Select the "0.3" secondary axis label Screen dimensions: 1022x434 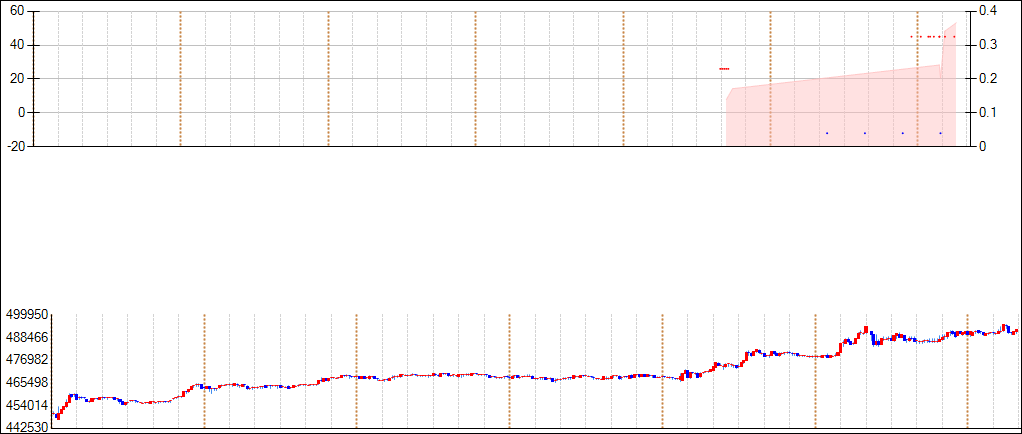pyautogui.click(x=987, y=45)
